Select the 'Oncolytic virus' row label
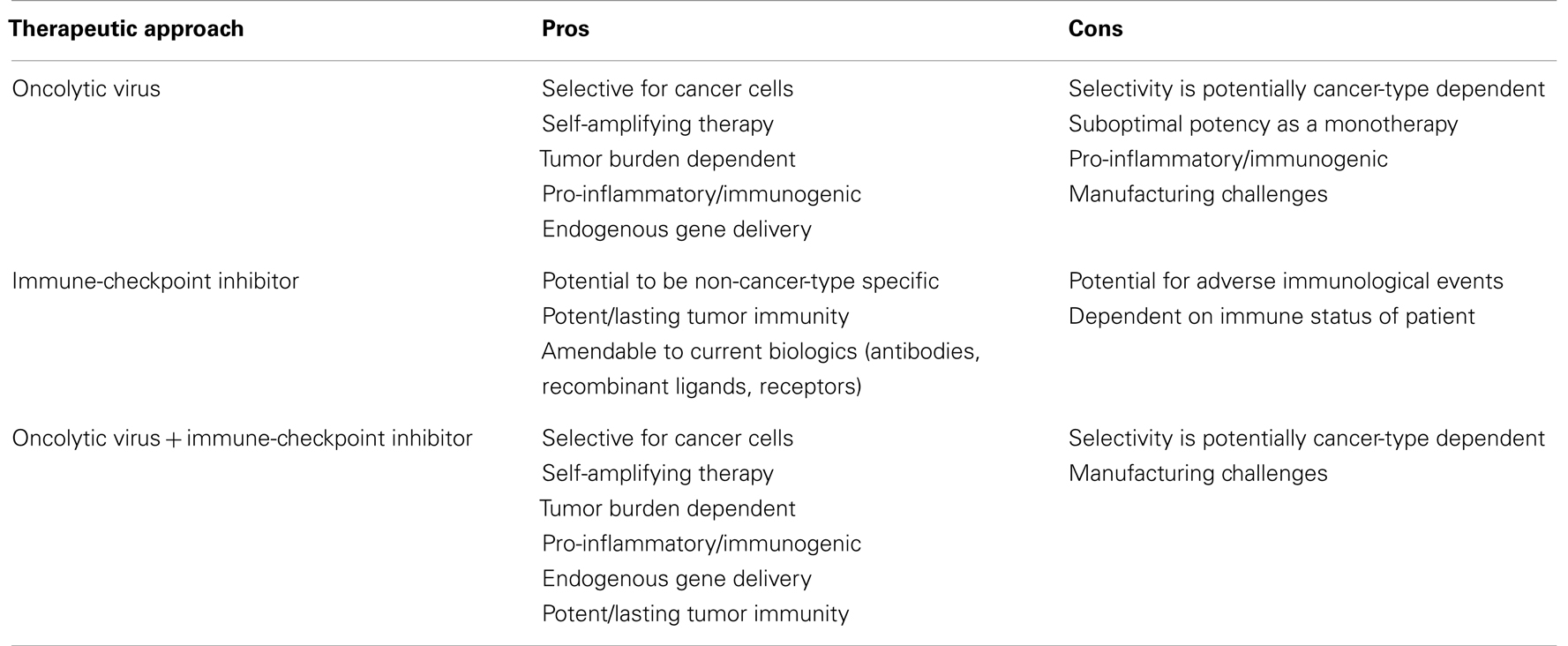 [86, 89]
